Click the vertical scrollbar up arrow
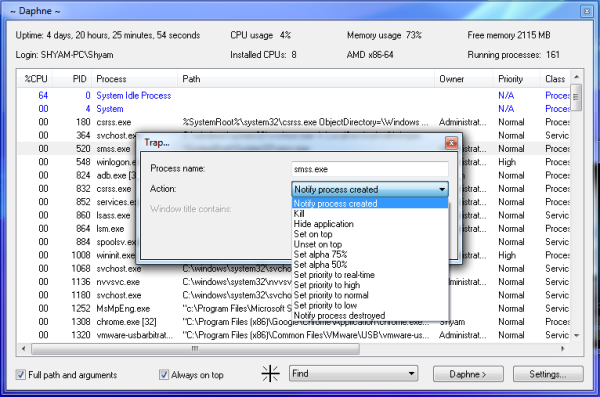The width and height of the screenshot is (600, 397). 576,77
